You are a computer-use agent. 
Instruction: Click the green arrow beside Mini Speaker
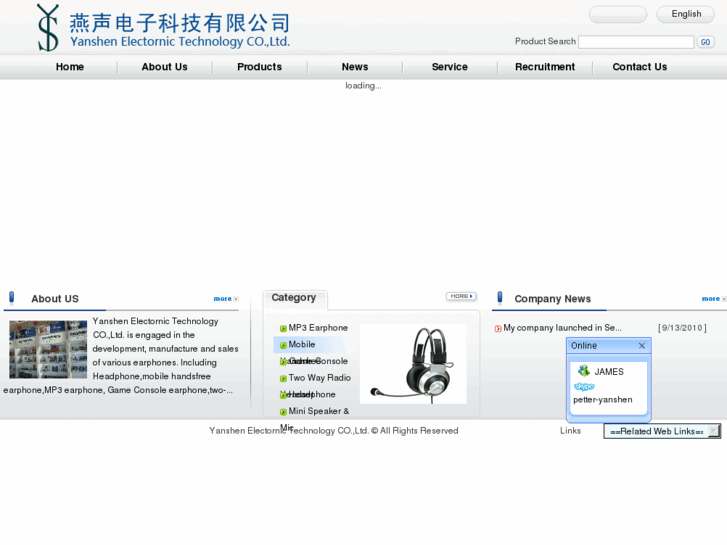(283, 412)
